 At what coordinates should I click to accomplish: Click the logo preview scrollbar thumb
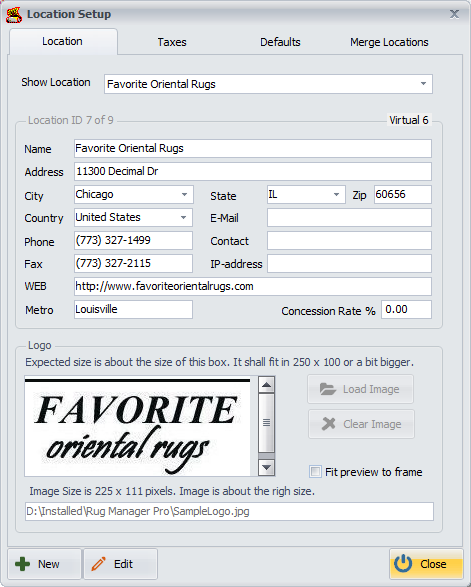point(267,423)
